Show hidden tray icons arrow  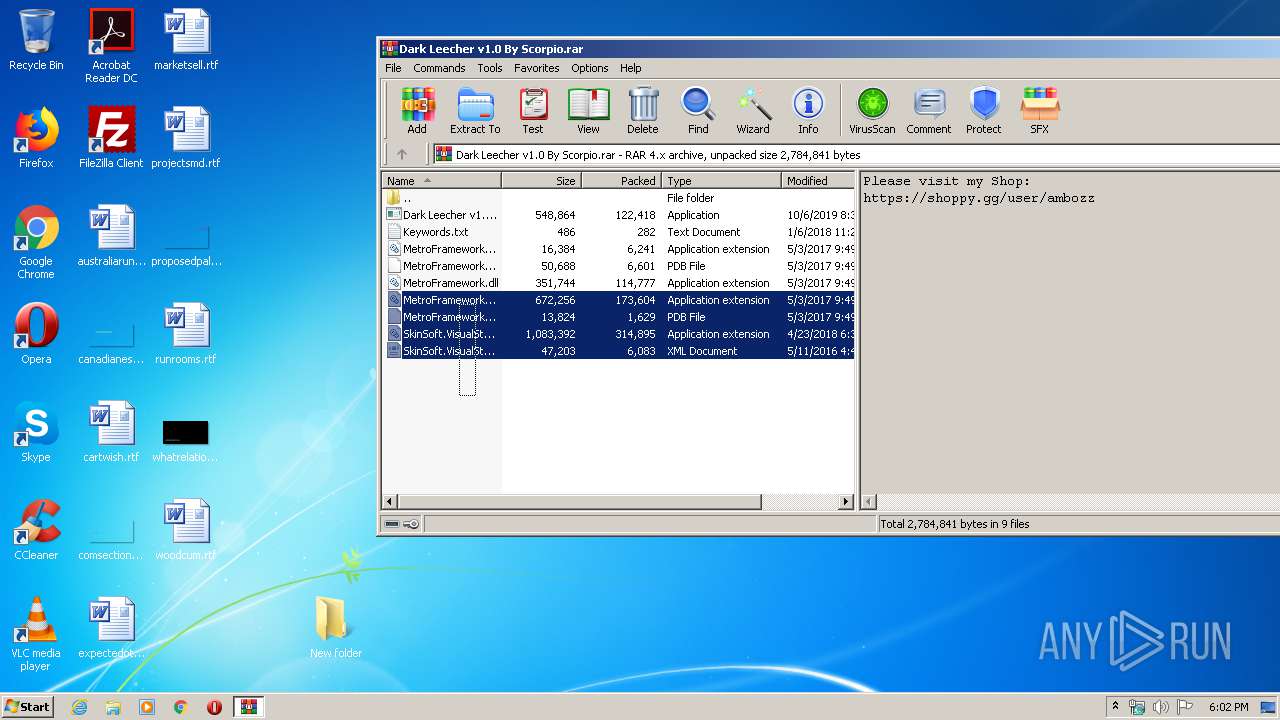1115,707
